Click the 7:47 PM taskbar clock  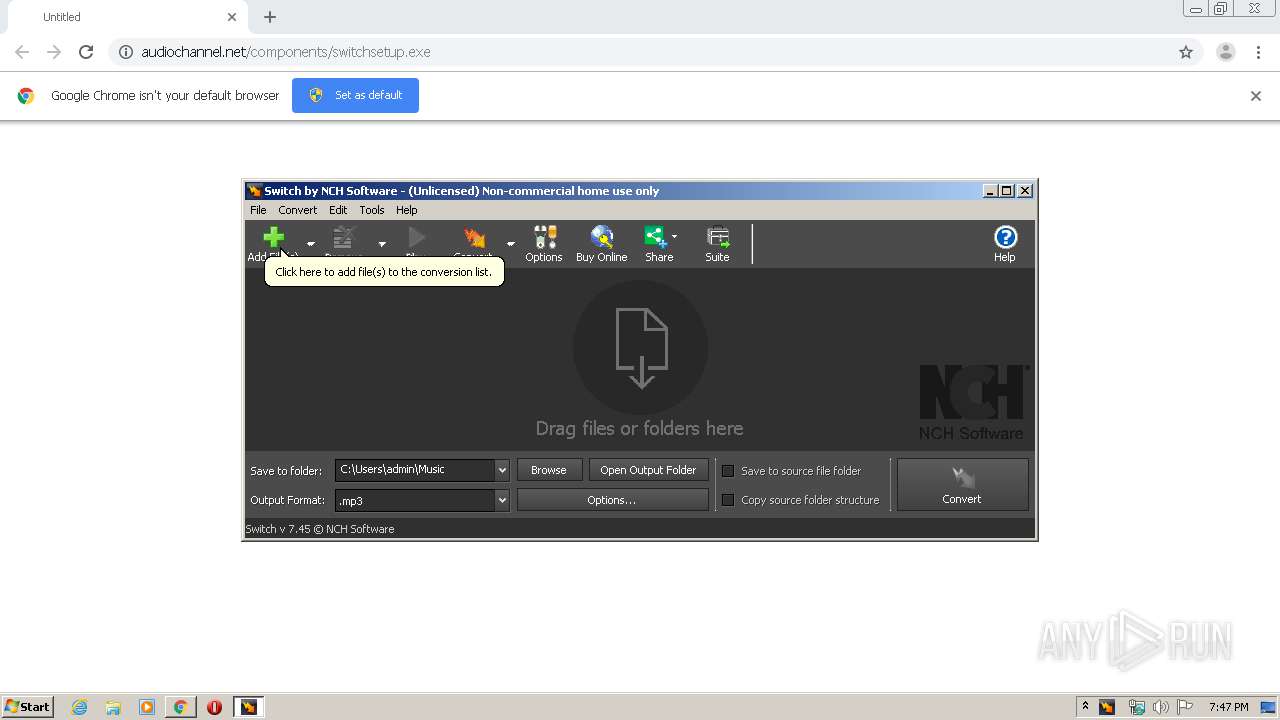point(1228,707)
